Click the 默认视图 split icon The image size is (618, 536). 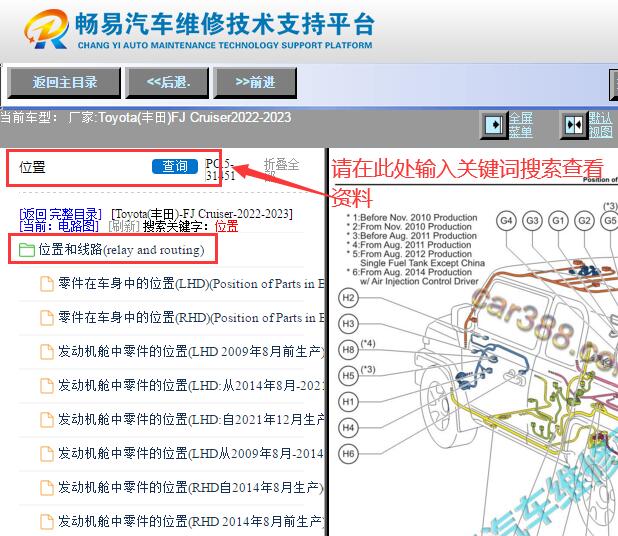point(574,125)
